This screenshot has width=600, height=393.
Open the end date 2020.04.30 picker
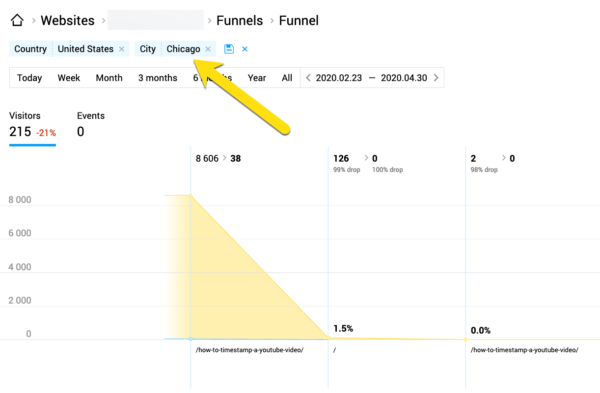(404, 78)
